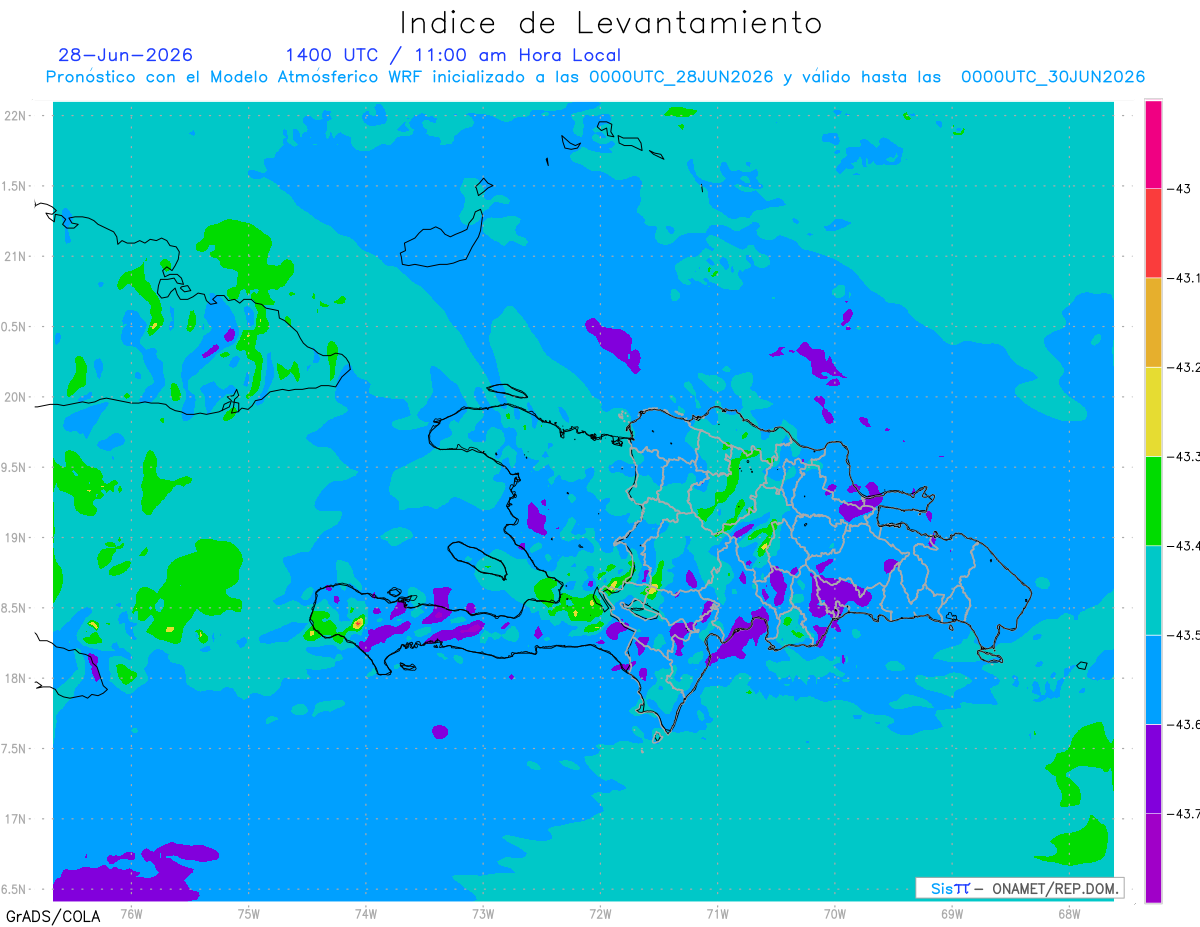Click the '22N' latitude label
Viewport: 1200px width, 927px height.
(17, 116)
